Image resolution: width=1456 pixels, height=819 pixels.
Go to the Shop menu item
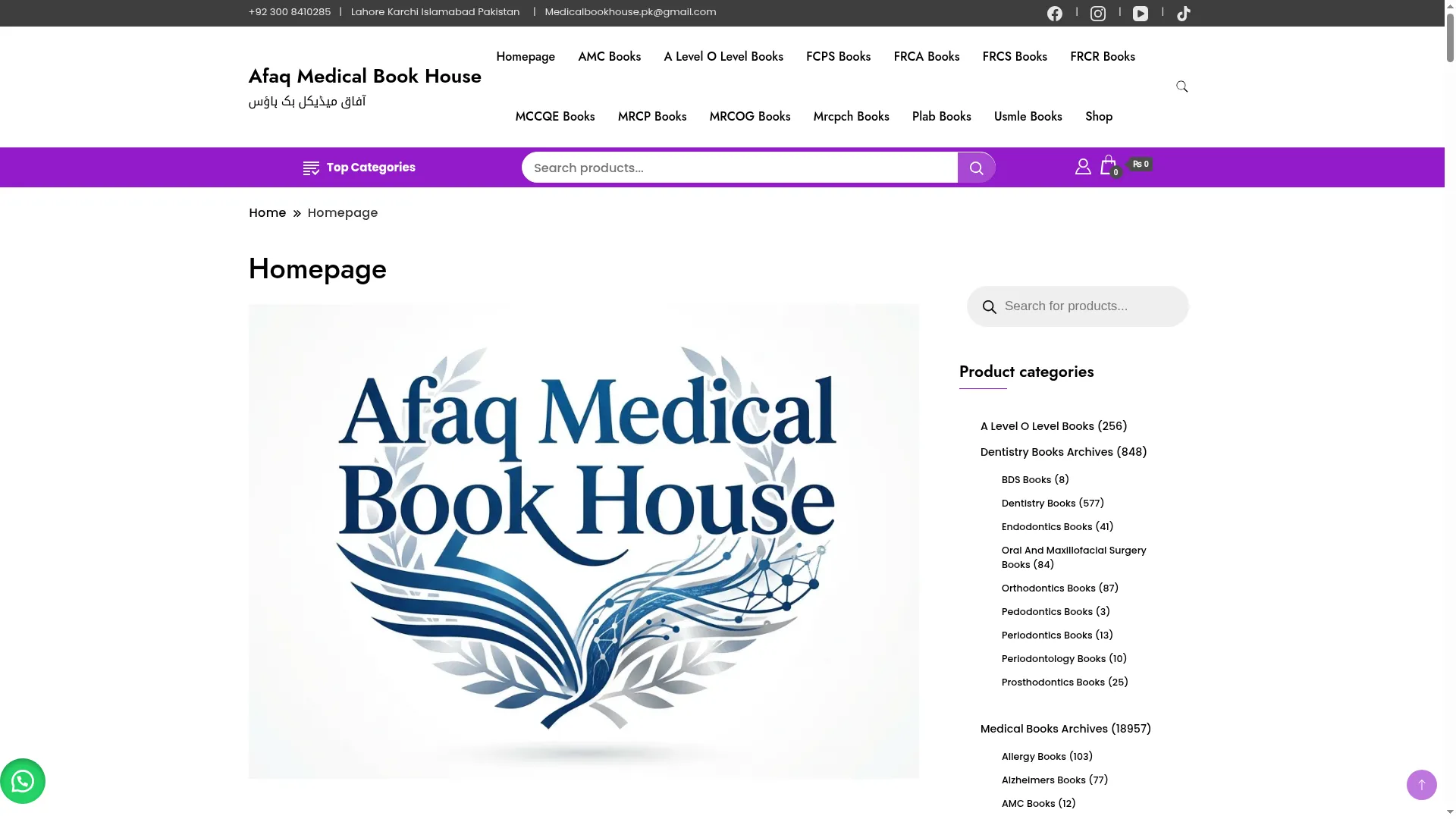pyautogui.click(x=1098, y=117)
